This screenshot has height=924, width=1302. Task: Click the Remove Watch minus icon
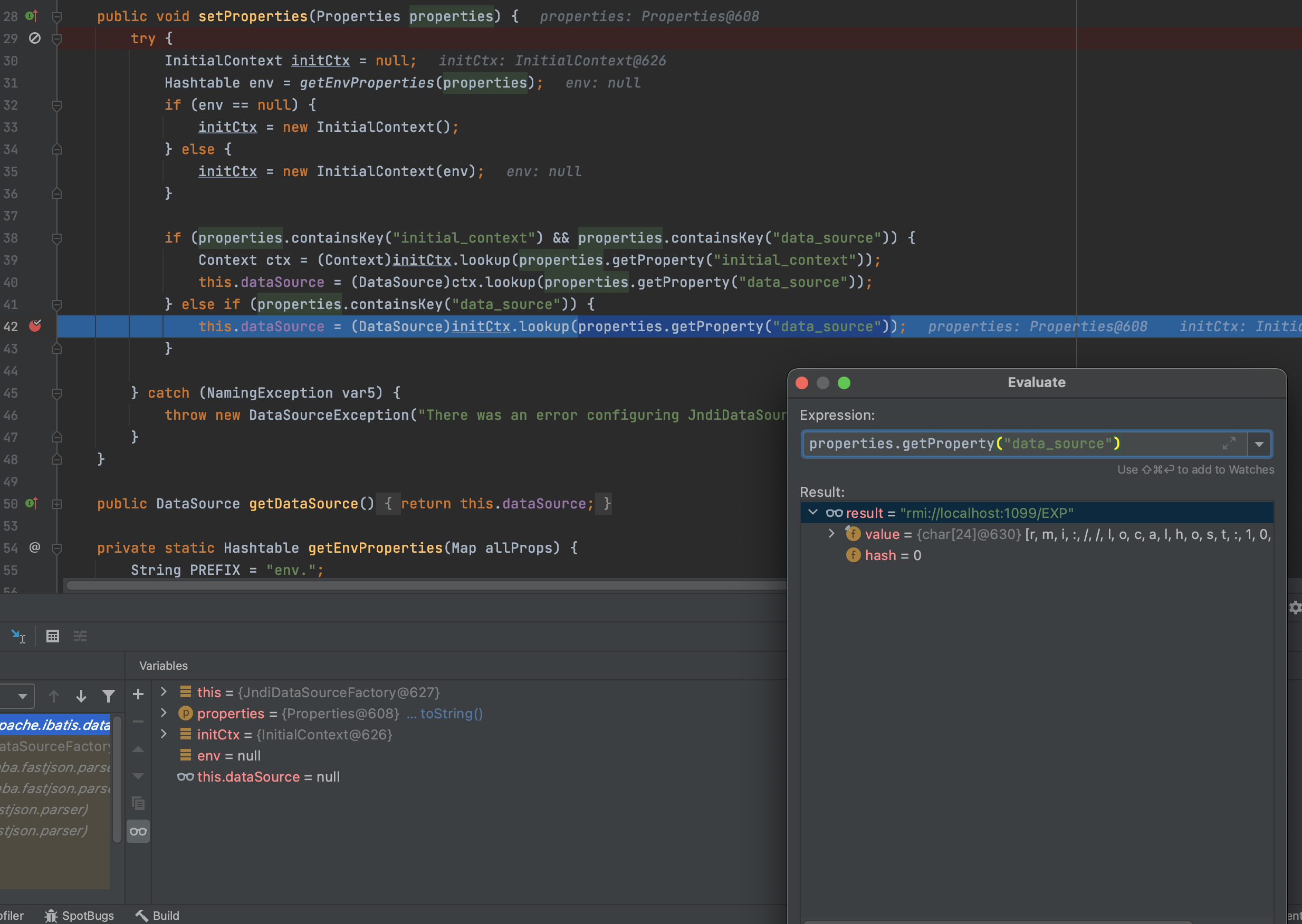coord(138,721)
